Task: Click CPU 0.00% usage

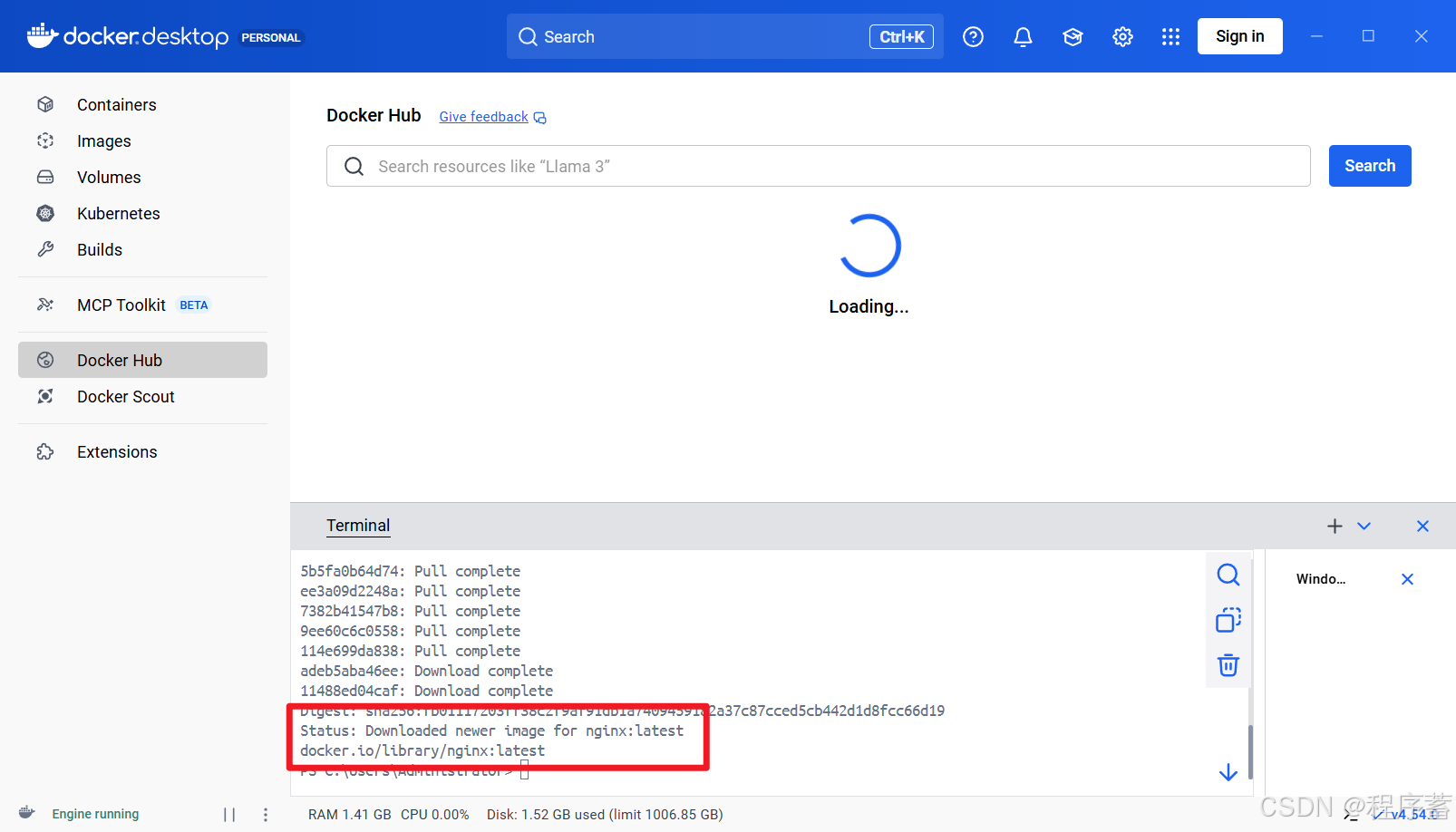Action: click(x=435, y=815)
